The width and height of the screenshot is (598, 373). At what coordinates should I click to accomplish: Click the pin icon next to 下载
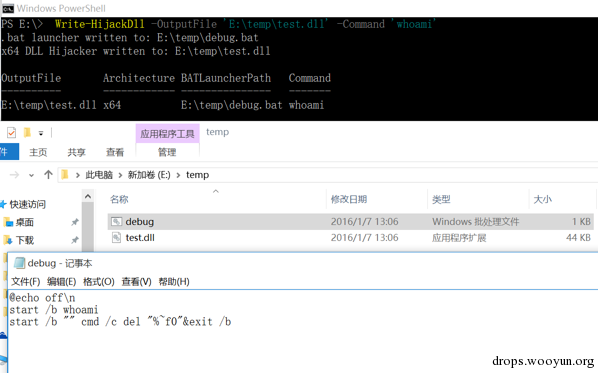coord(75,240)
